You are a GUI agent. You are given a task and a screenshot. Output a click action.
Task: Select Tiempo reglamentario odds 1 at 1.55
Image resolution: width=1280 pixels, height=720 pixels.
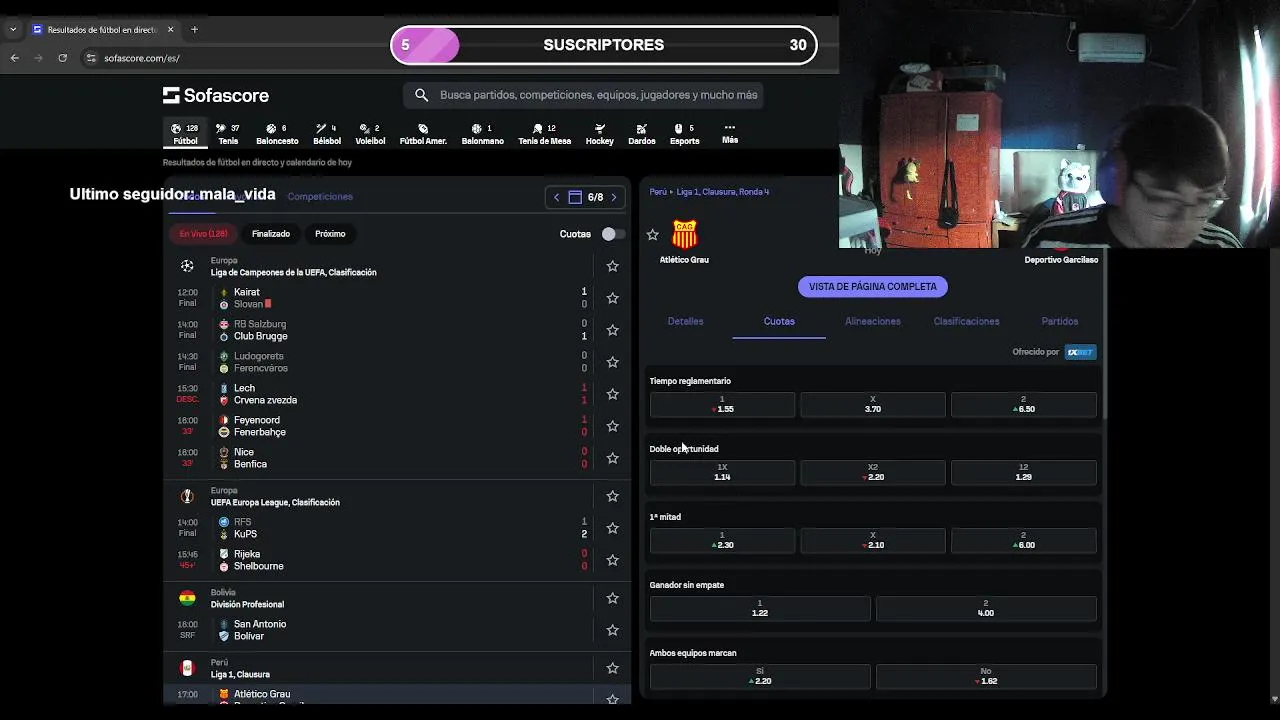click(722, 404)
